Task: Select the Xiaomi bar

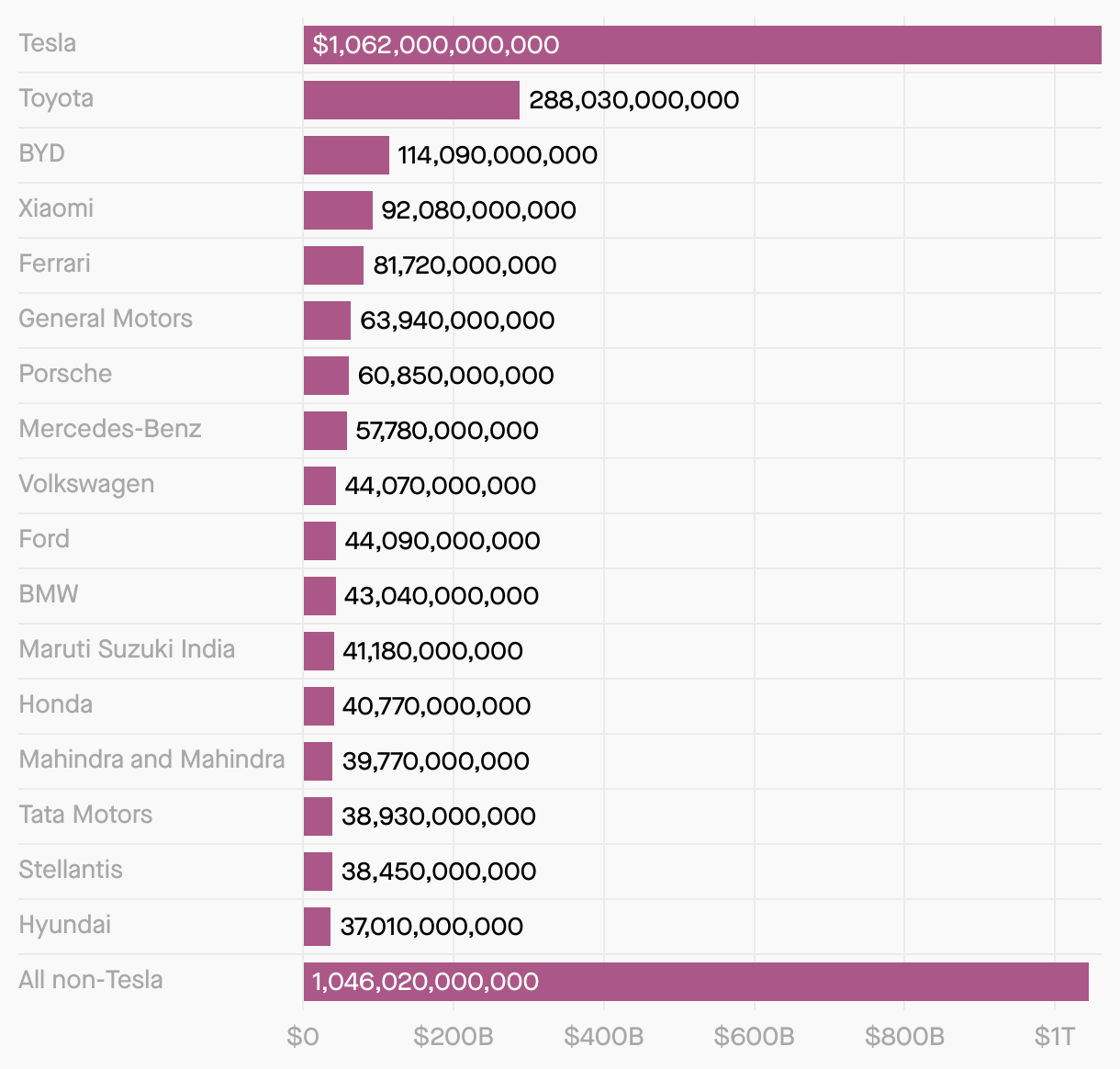Action: pyautogui.click(x=338, y=210)
